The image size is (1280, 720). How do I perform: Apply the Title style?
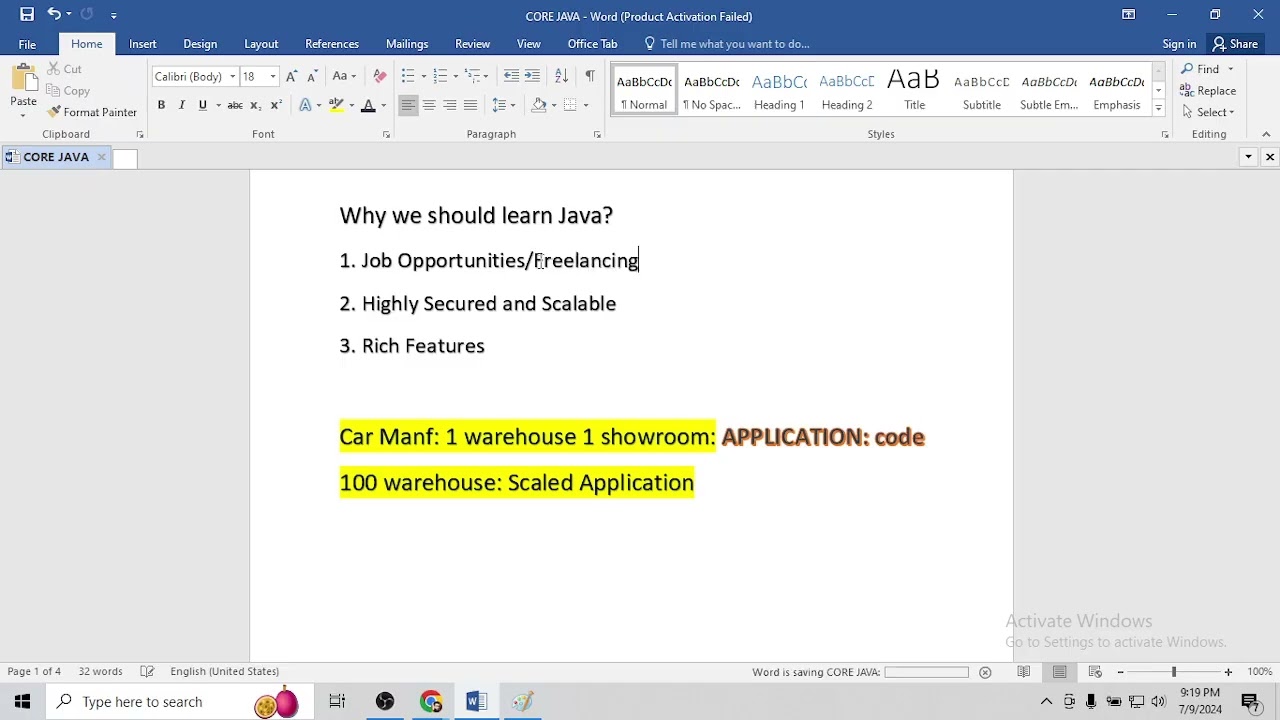pyautogui.click(x=914, y=91)
